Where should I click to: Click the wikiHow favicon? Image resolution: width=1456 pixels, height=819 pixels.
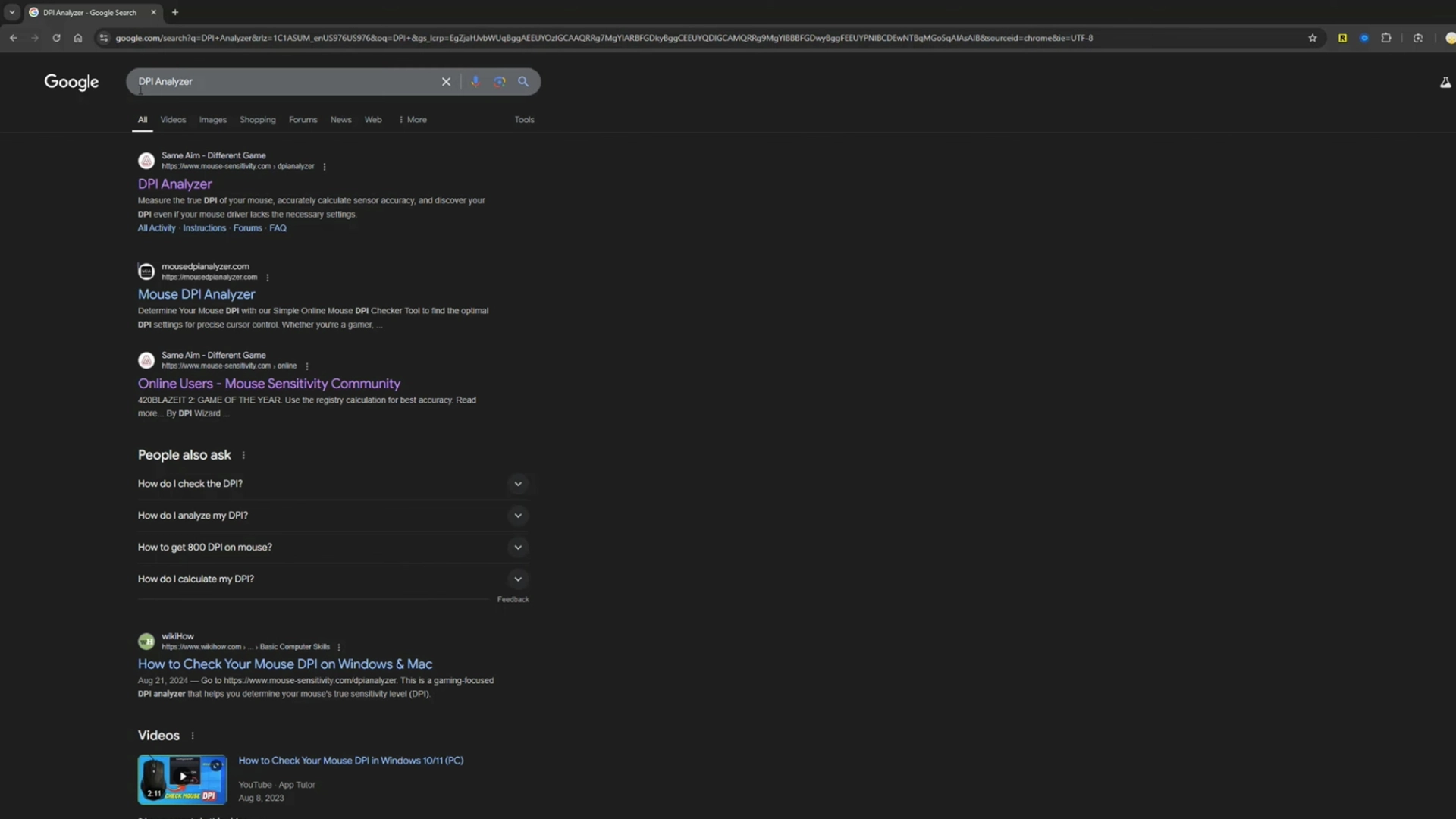point(146,642)
